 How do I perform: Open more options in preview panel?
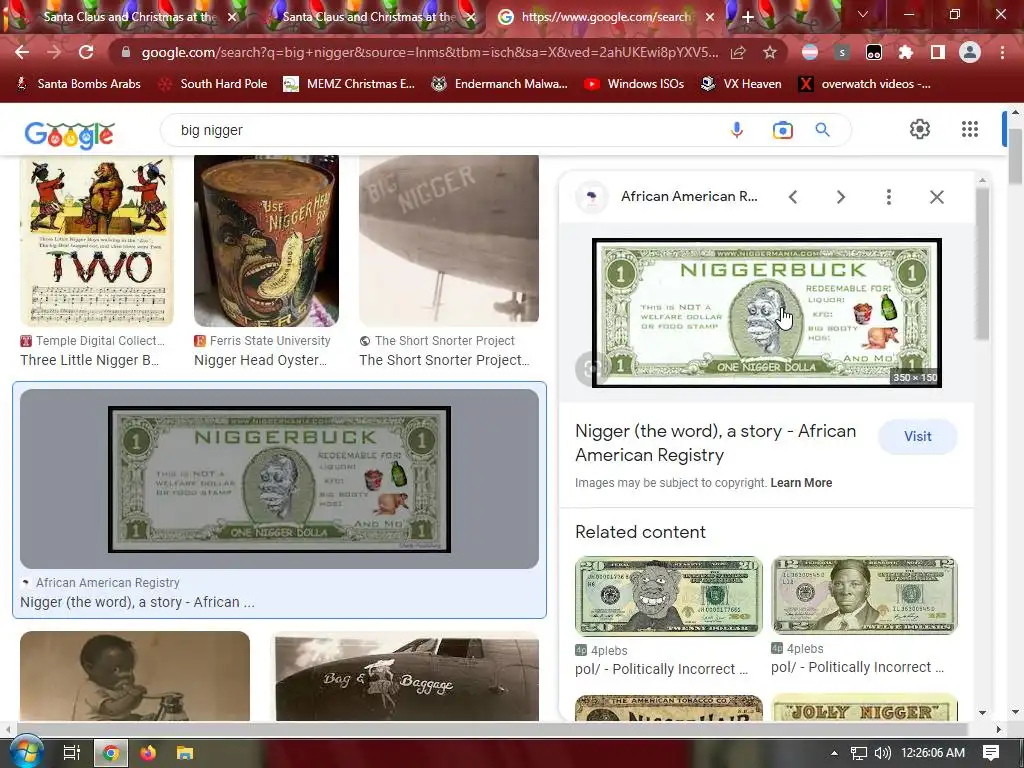[x=889, y=197]
